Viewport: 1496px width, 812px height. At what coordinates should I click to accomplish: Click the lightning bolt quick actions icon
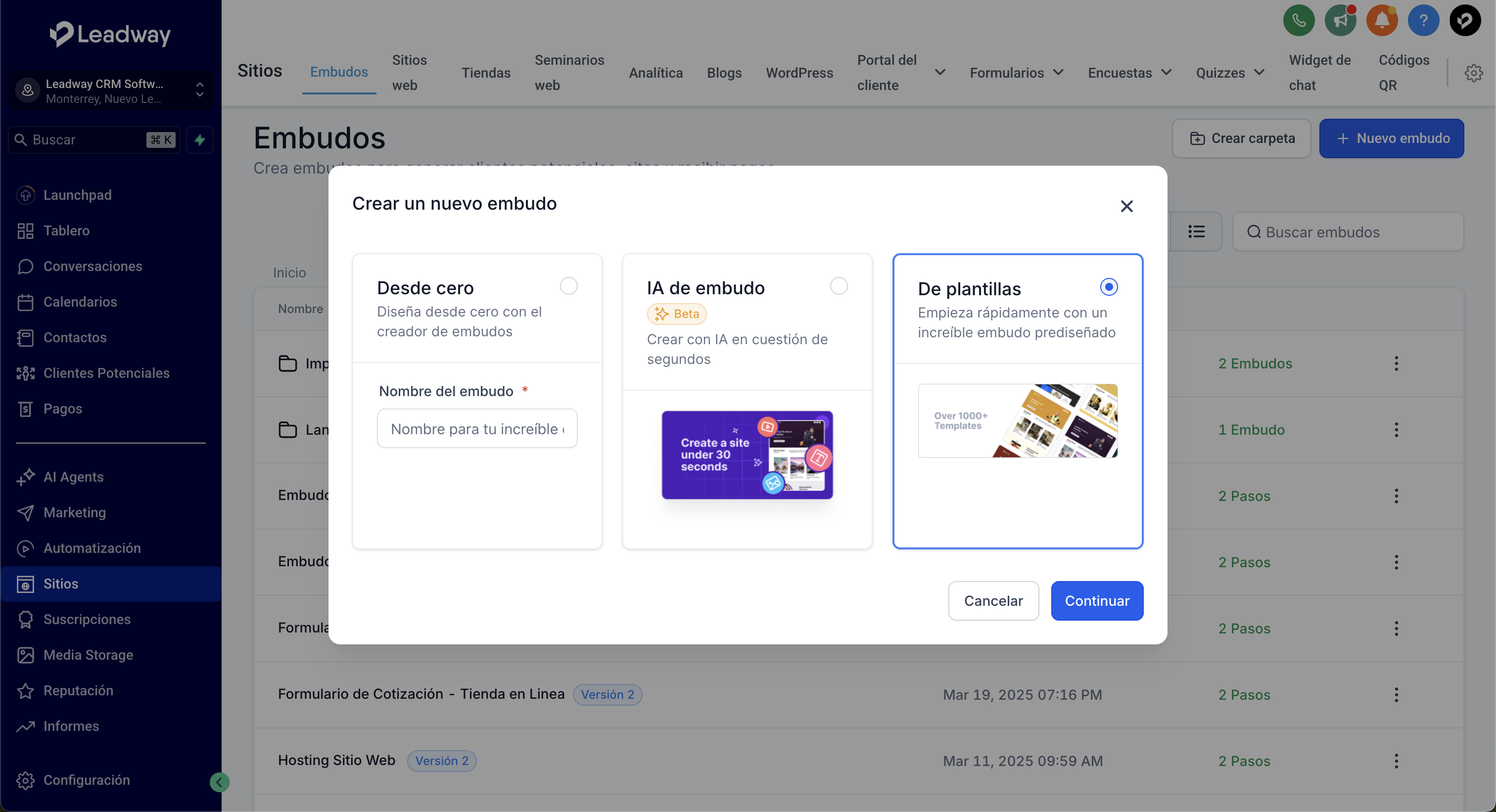pyautogui.click(x=200, y=140)
